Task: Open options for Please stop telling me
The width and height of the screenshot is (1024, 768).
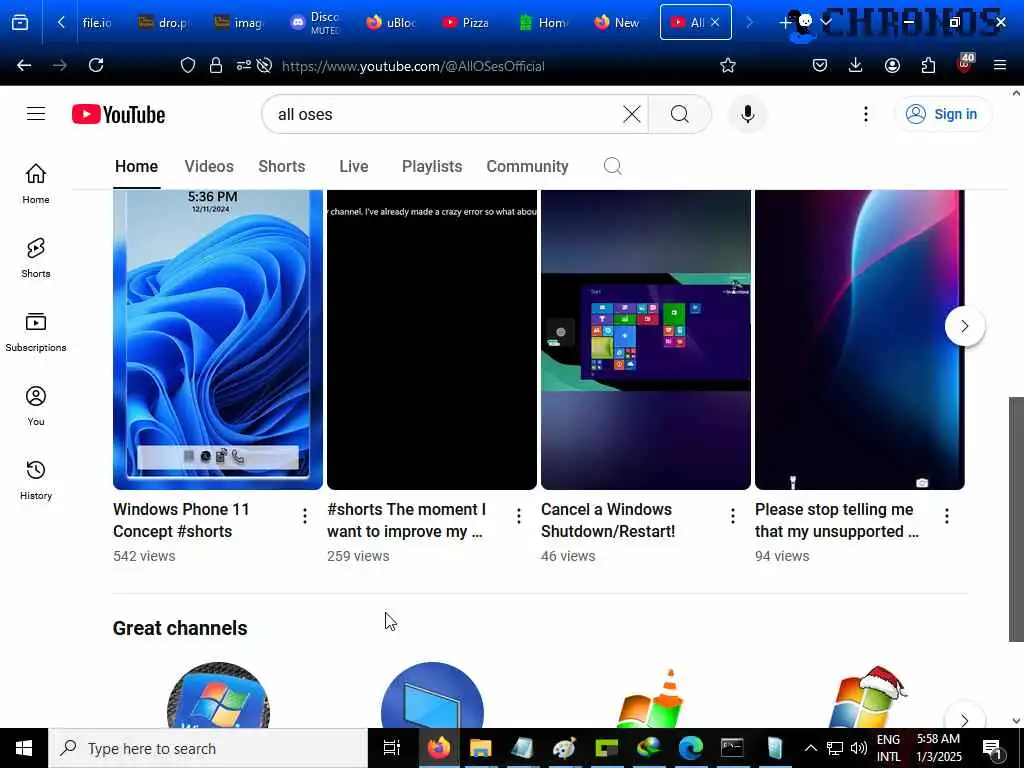Action: tap(947, 517)
